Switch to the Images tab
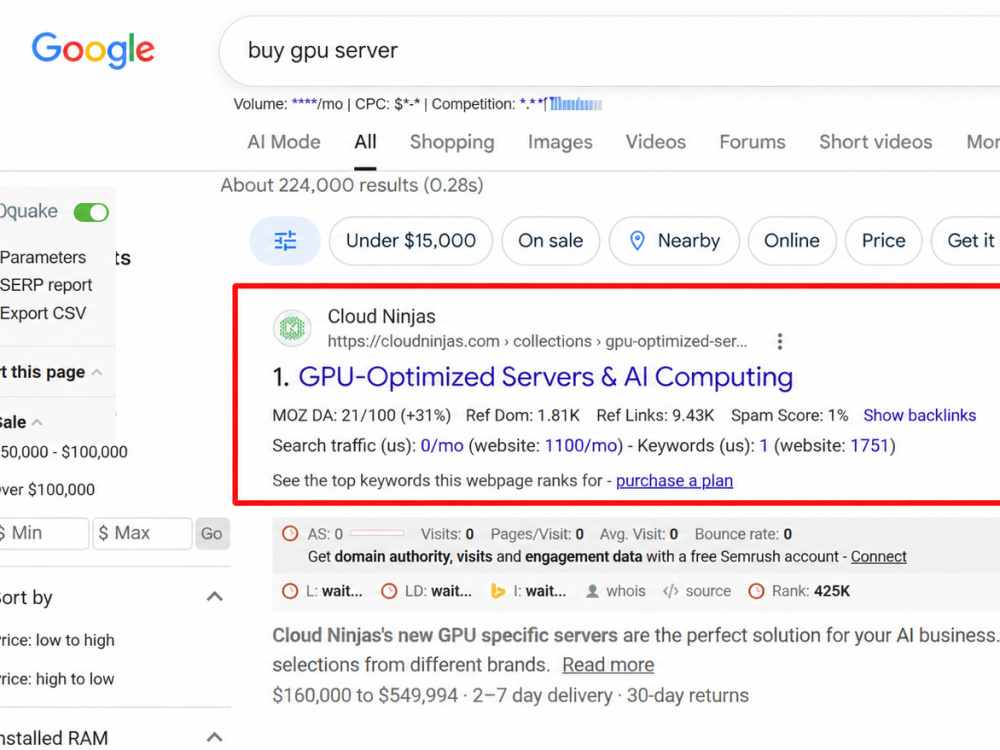1000x750 pixels. click(x=560, y=142)
